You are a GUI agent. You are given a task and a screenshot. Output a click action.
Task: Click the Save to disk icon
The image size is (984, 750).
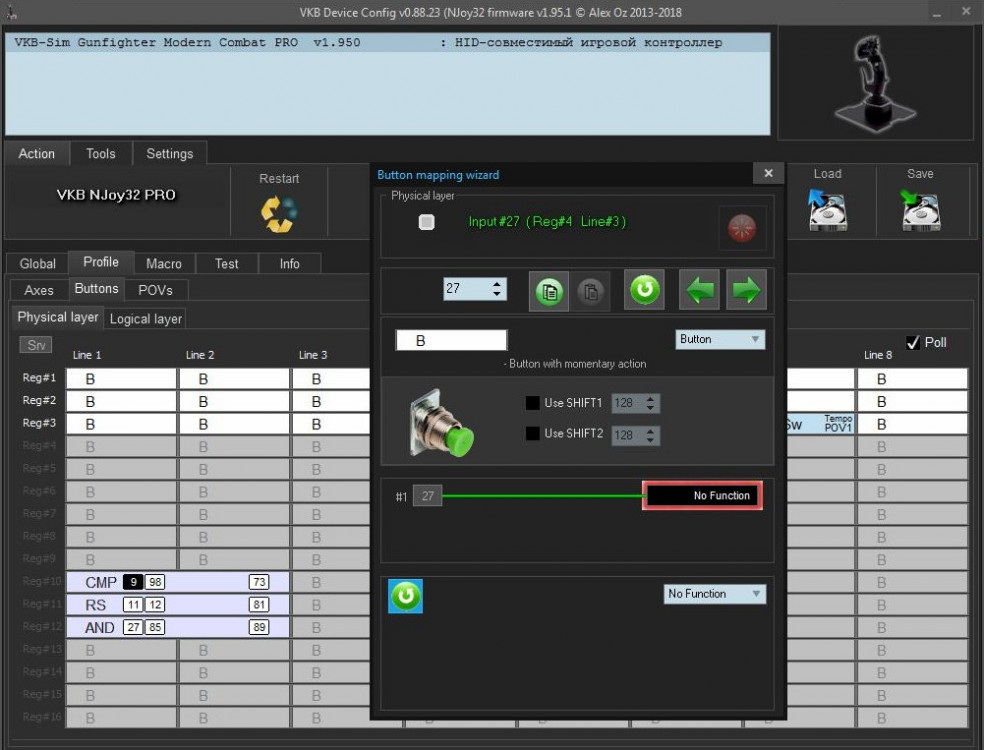920,210
